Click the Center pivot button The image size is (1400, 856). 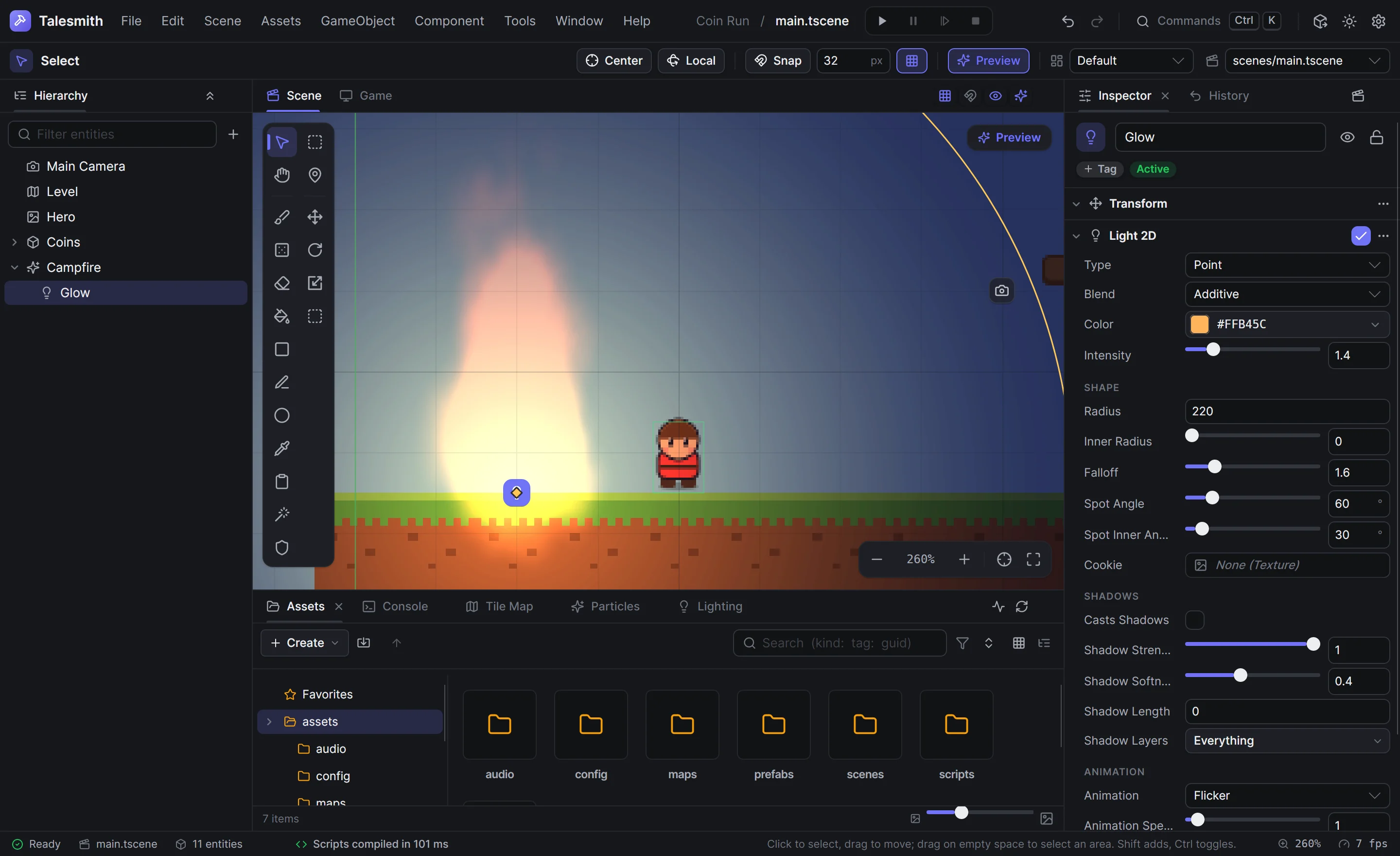click(613, 61)
